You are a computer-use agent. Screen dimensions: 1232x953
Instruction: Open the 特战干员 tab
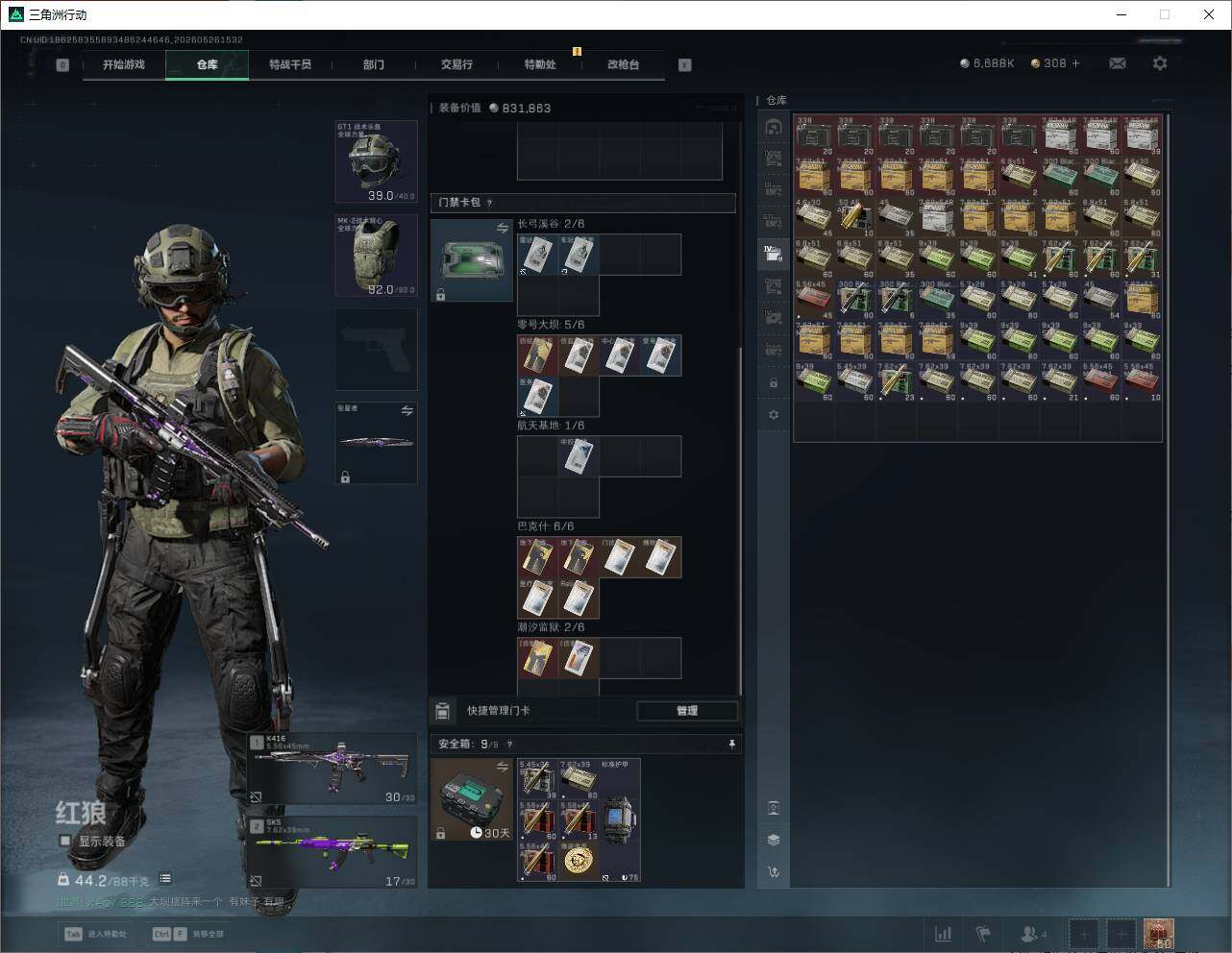coord(290,64)
